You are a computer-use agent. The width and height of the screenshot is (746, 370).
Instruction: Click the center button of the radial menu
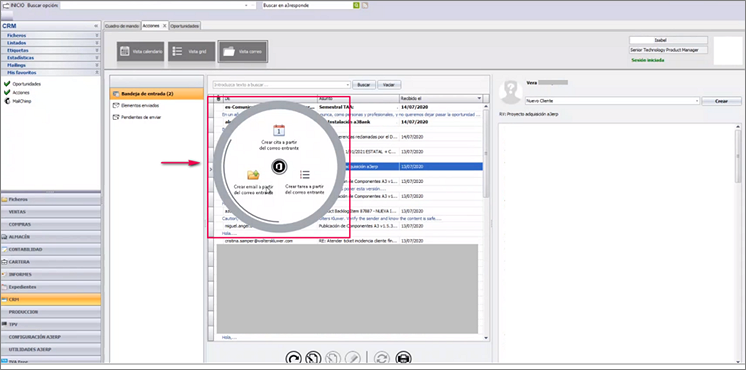(x=279, y=166)
